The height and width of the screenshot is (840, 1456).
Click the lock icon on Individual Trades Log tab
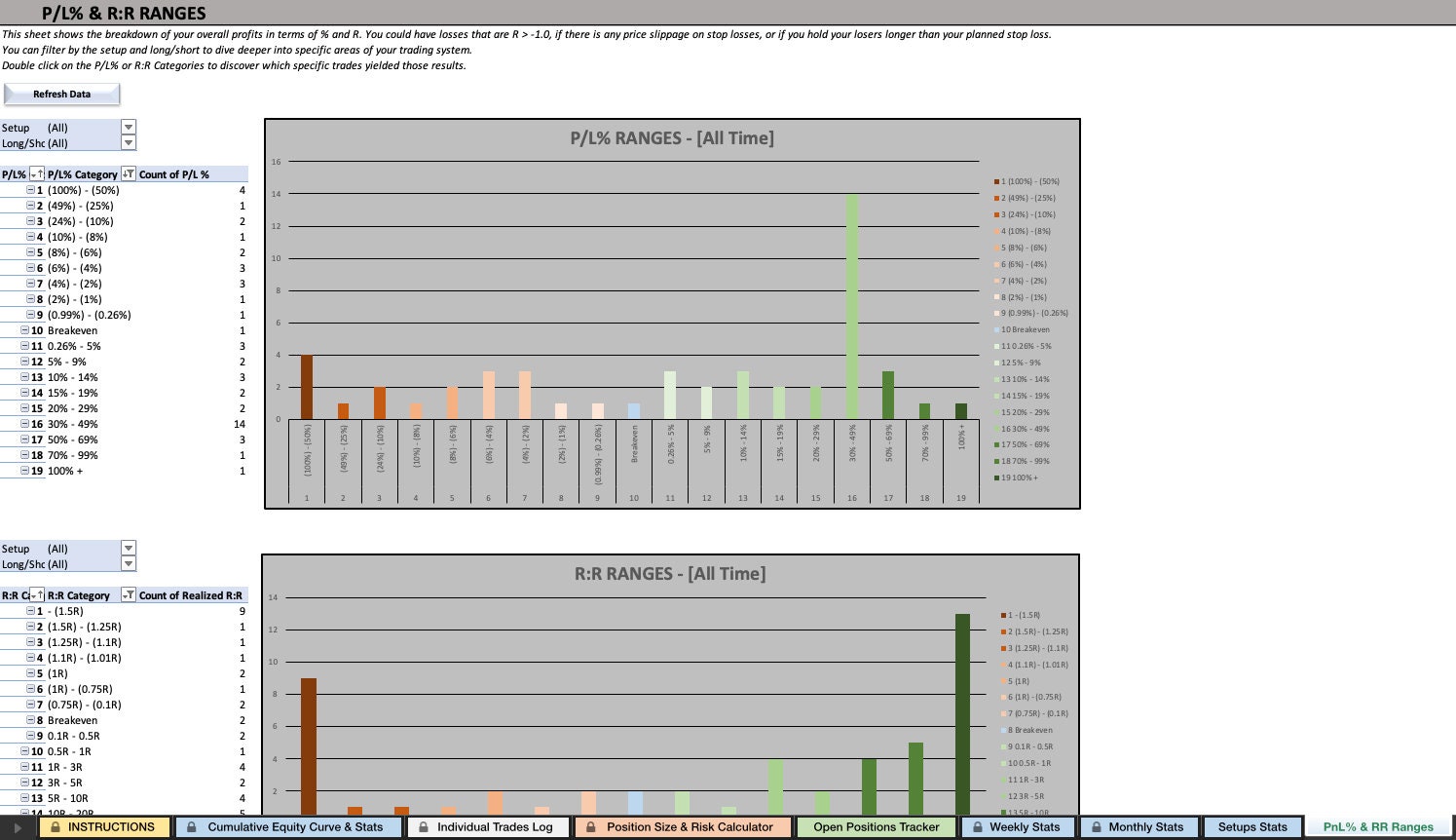click(423, 826)
